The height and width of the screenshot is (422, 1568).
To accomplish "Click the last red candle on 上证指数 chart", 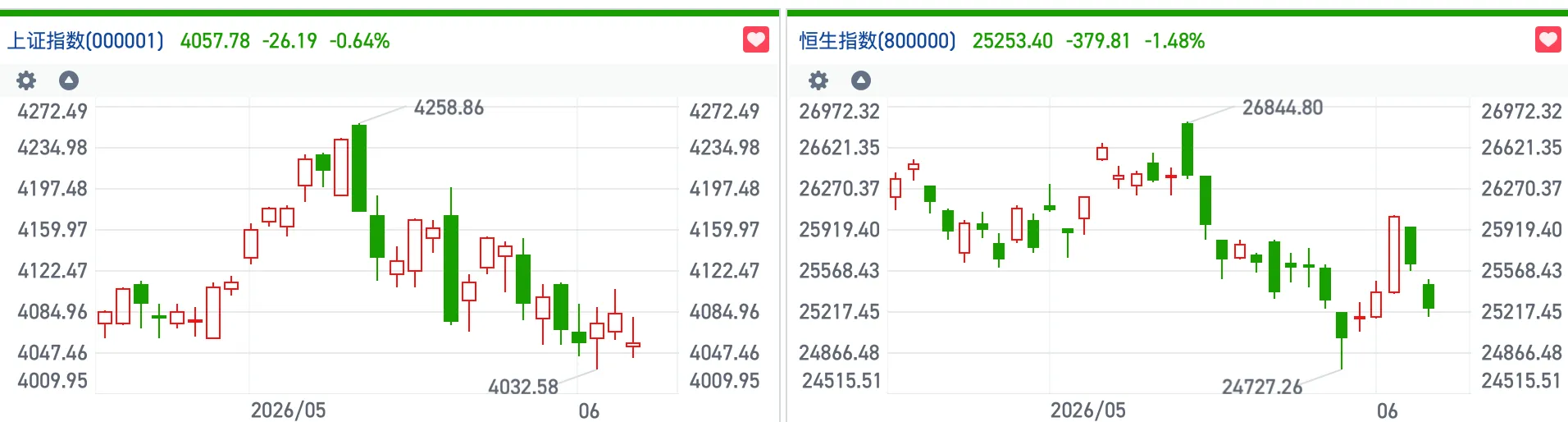I will click(x=633, y=345).
